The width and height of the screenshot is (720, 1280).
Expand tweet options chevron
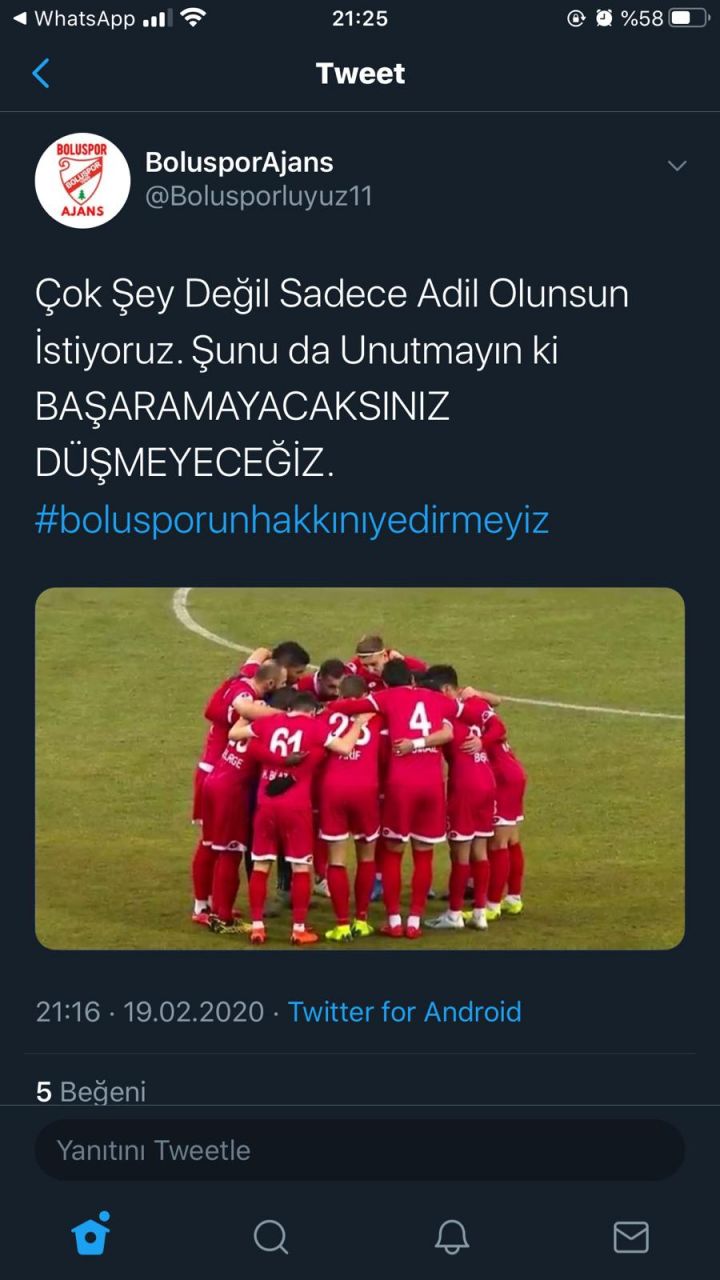(677, 165)
